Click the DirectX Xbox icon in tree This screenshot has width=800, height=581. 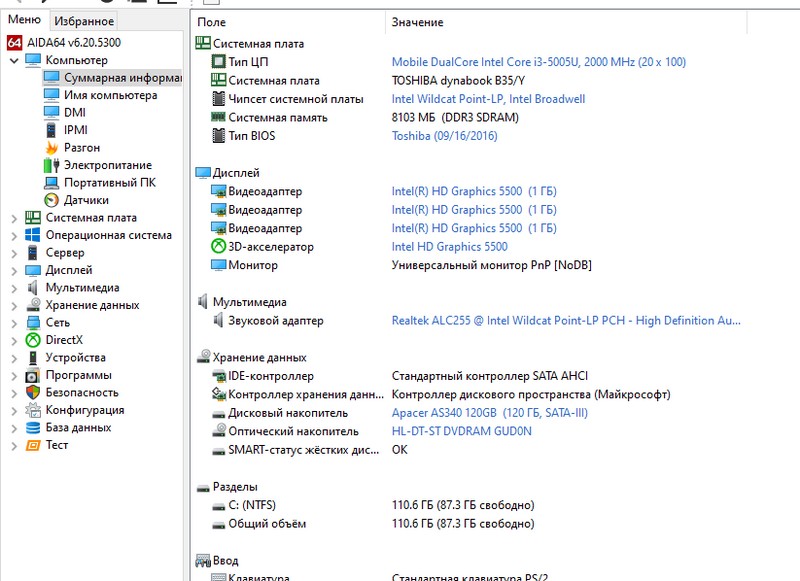(x=33, y=340)
